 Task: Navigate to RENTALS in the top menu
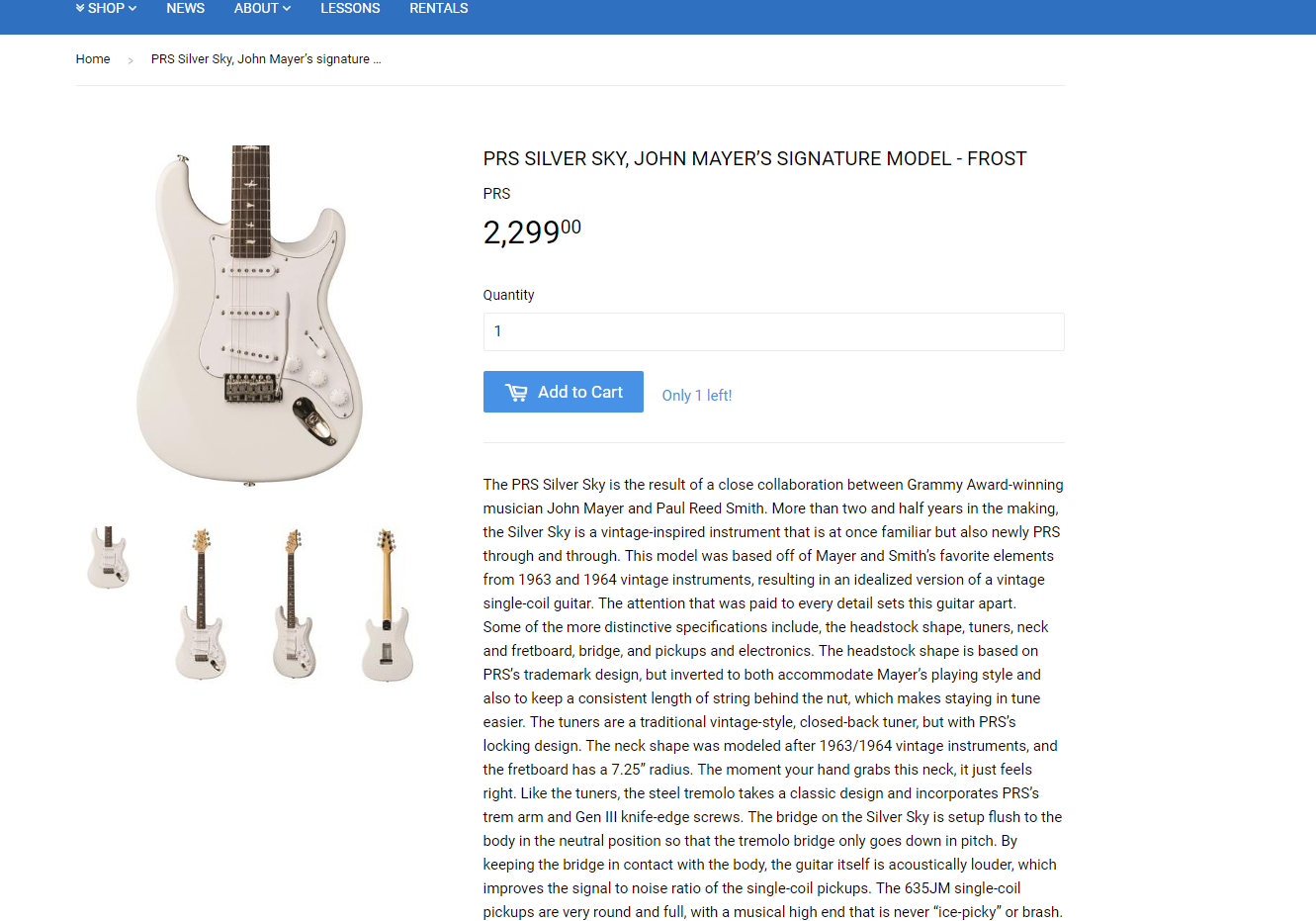click(438, 8)
